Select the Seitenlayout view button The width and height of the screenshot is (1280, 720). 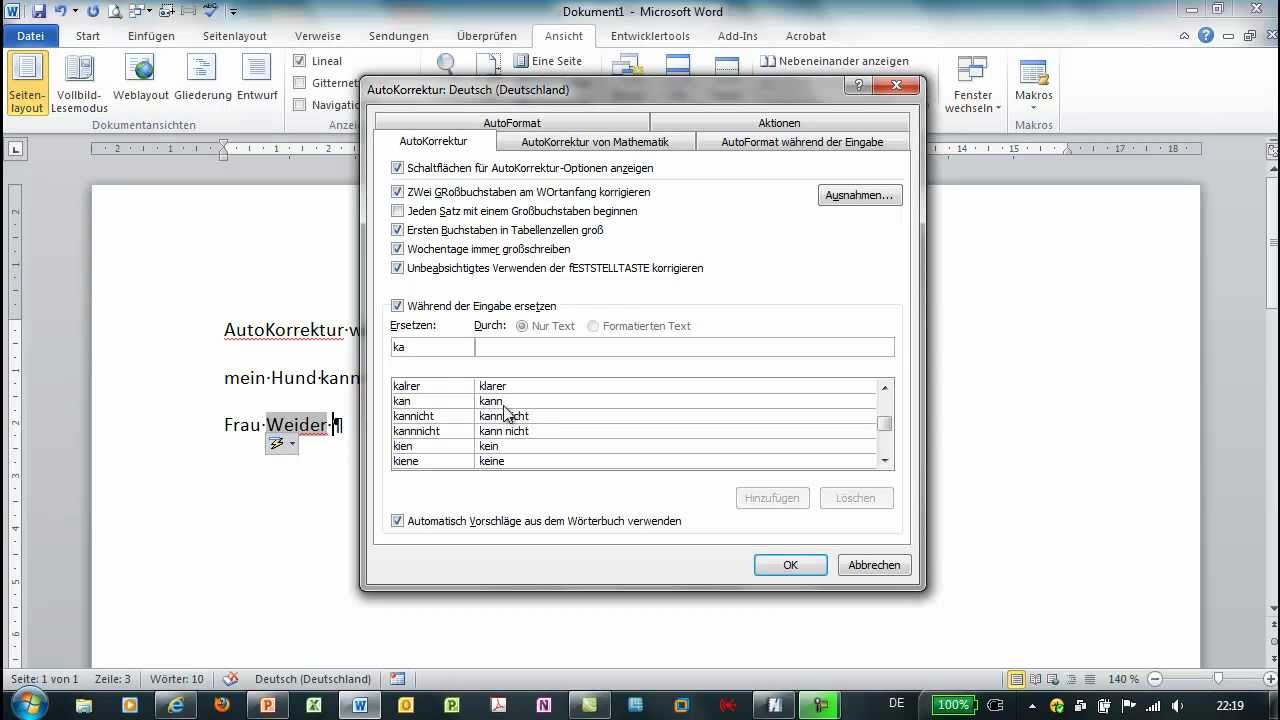pyautogui.click(x=27, y=84)
